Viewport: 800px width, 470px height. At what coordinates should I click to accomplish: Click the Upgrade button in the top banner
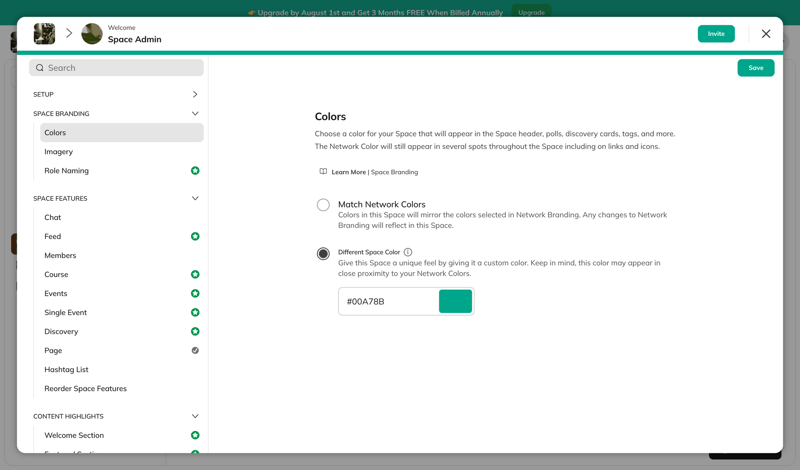(531, 12)
